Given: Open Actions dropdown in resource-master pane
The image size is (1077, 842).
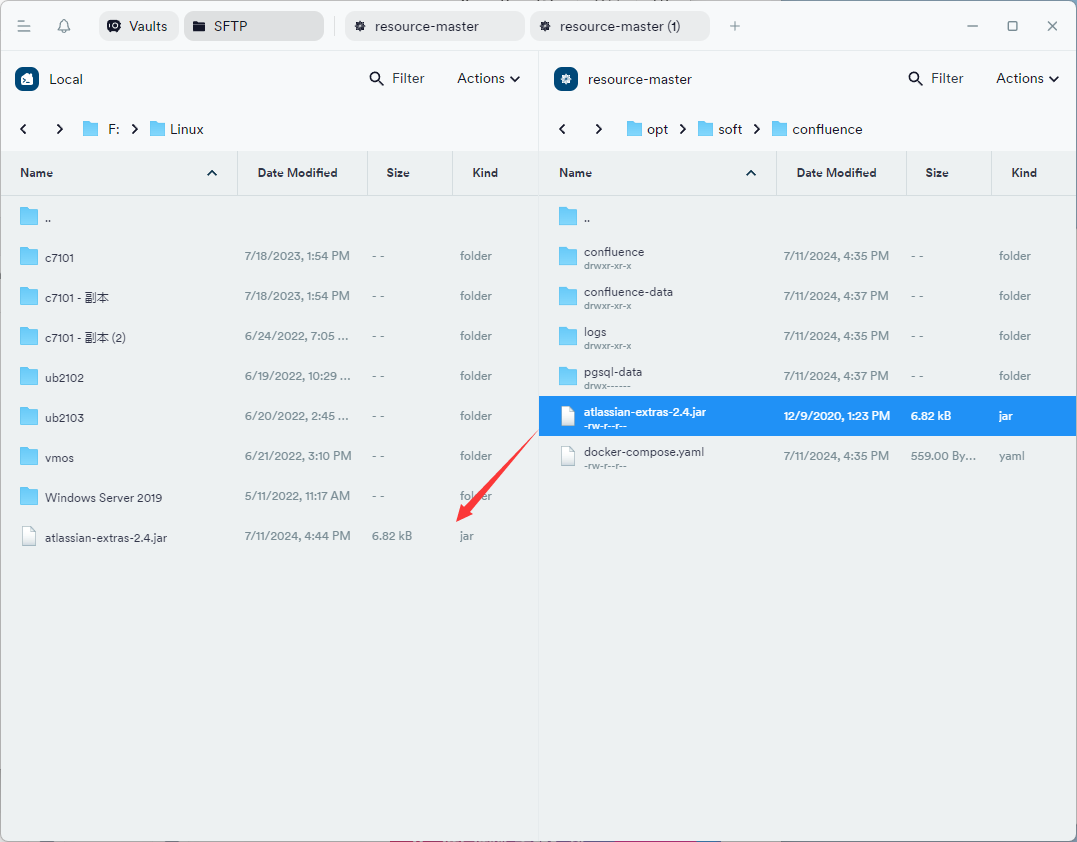Looking at the screenshot, I should click(1028, 78).
